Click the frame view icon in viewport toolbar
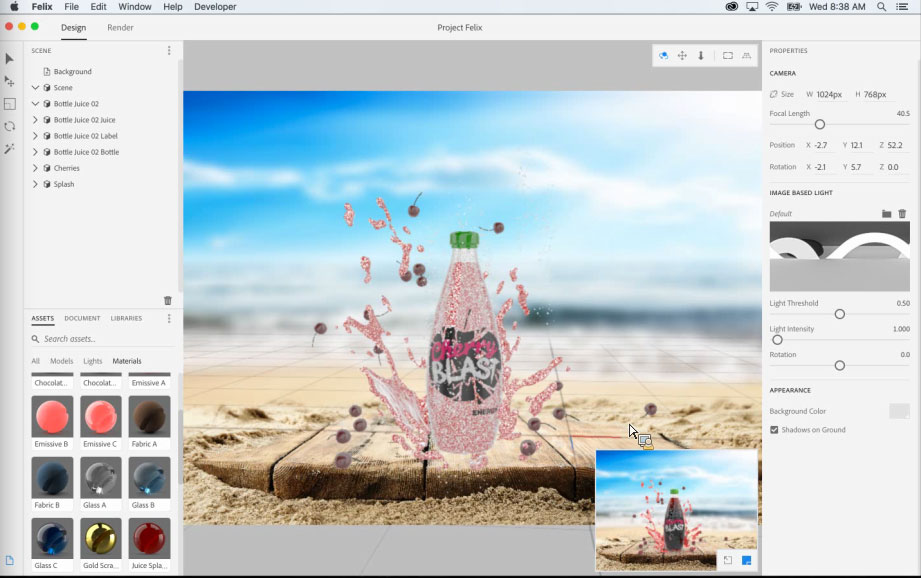Viewport: 921px width, 578px height. (728, 56)
